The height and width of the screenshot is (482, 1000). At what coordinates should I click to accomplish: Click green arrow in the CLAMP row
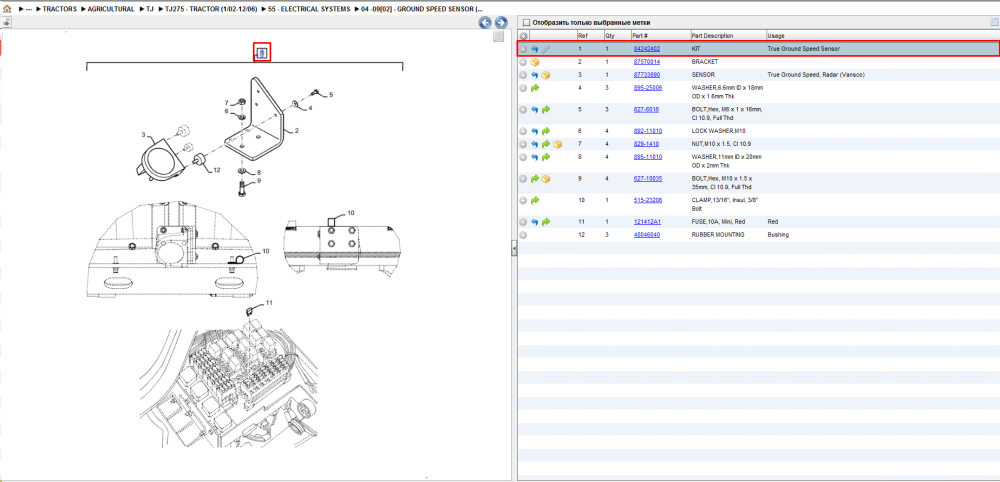535,200
